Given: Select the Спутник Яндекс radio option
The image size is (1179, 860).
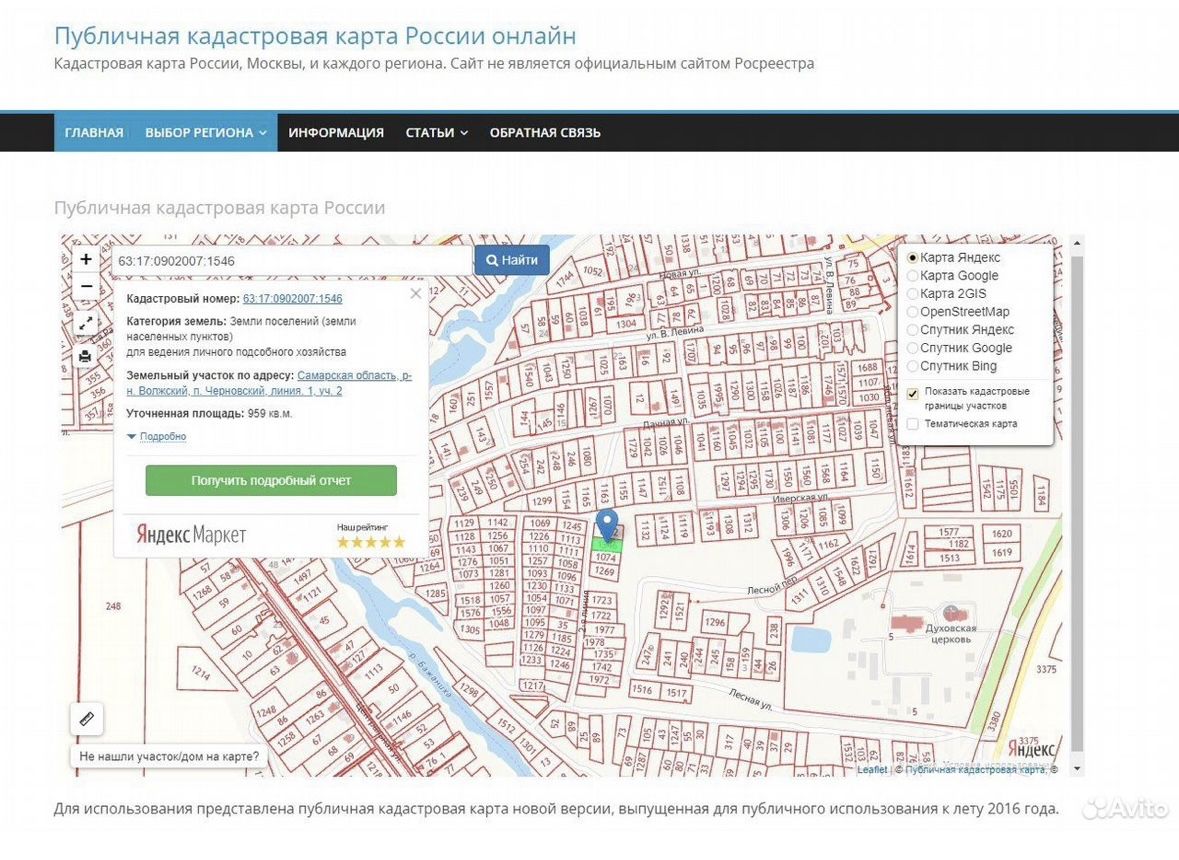Looking at the screenshot, I should pyautogui.click(x=913, y=330).
